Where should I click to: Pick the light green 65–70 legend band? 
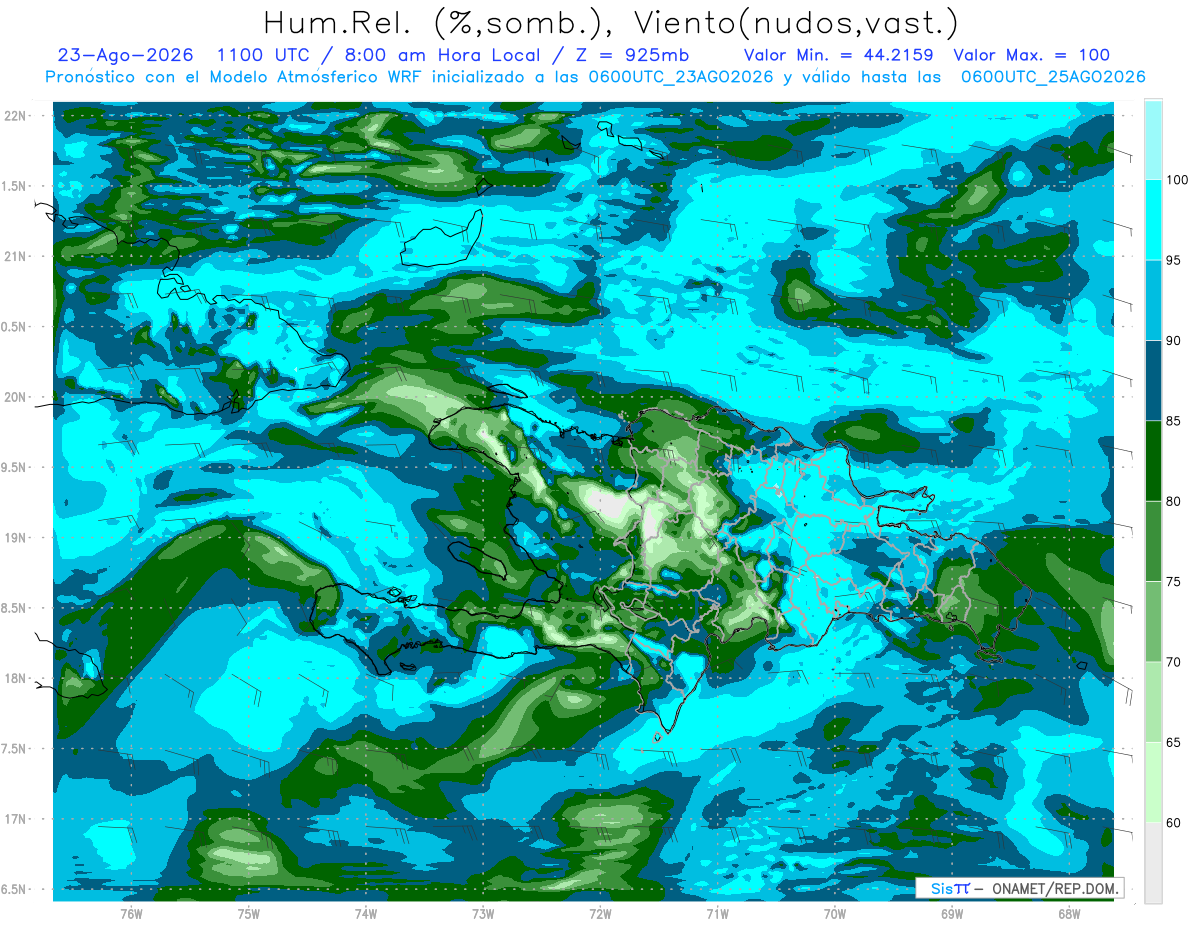click(x=1153, y=702)
